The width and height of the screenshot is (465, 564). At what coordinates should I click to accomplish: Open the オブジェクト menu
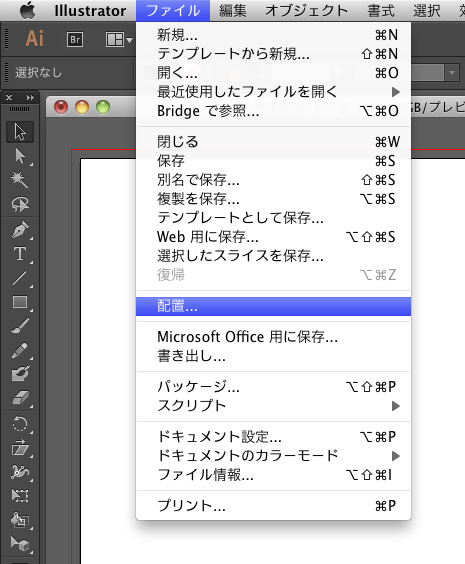[x=306, y=11]
